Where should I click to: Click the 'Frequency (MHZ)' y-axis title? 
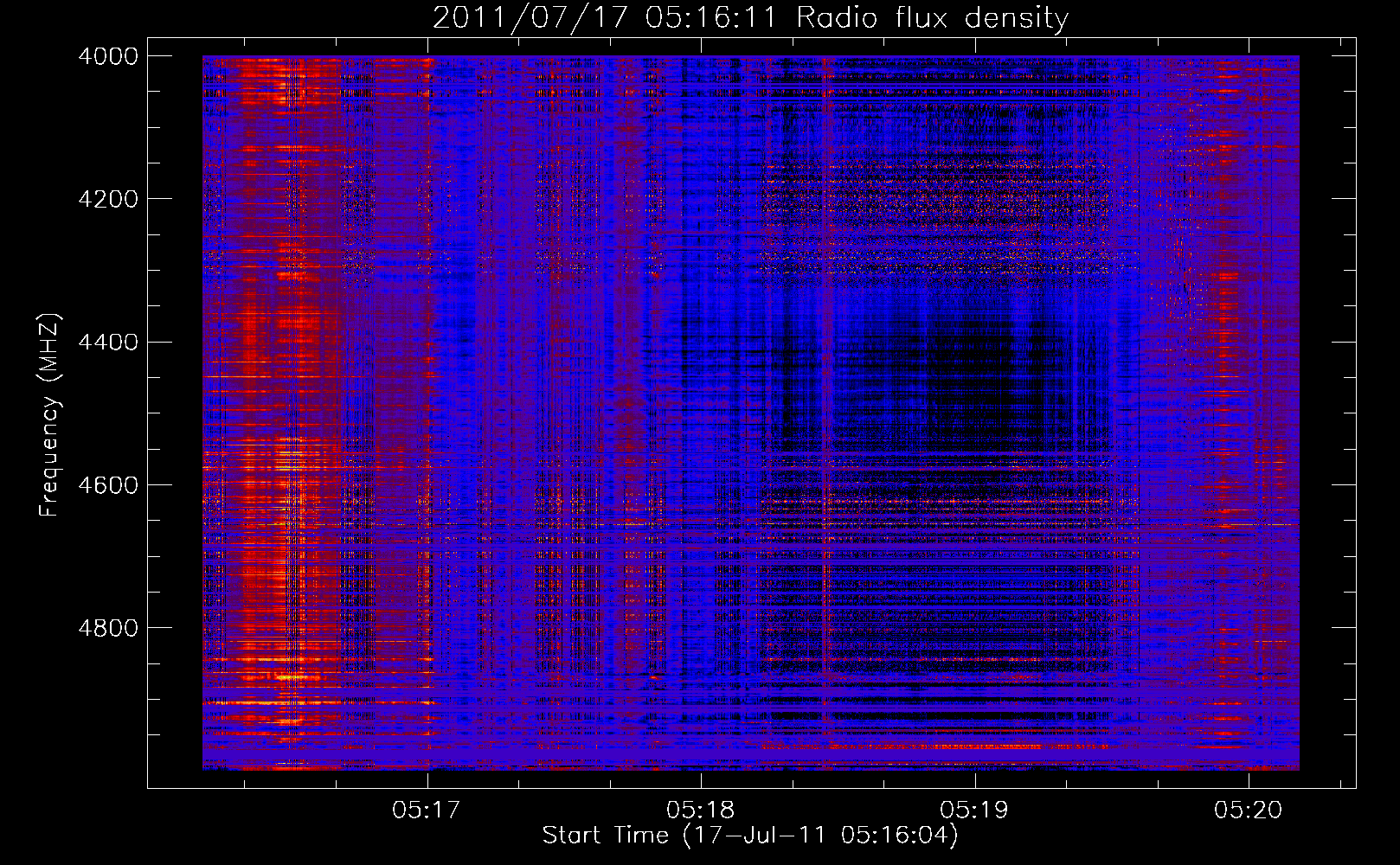point(49,415)
